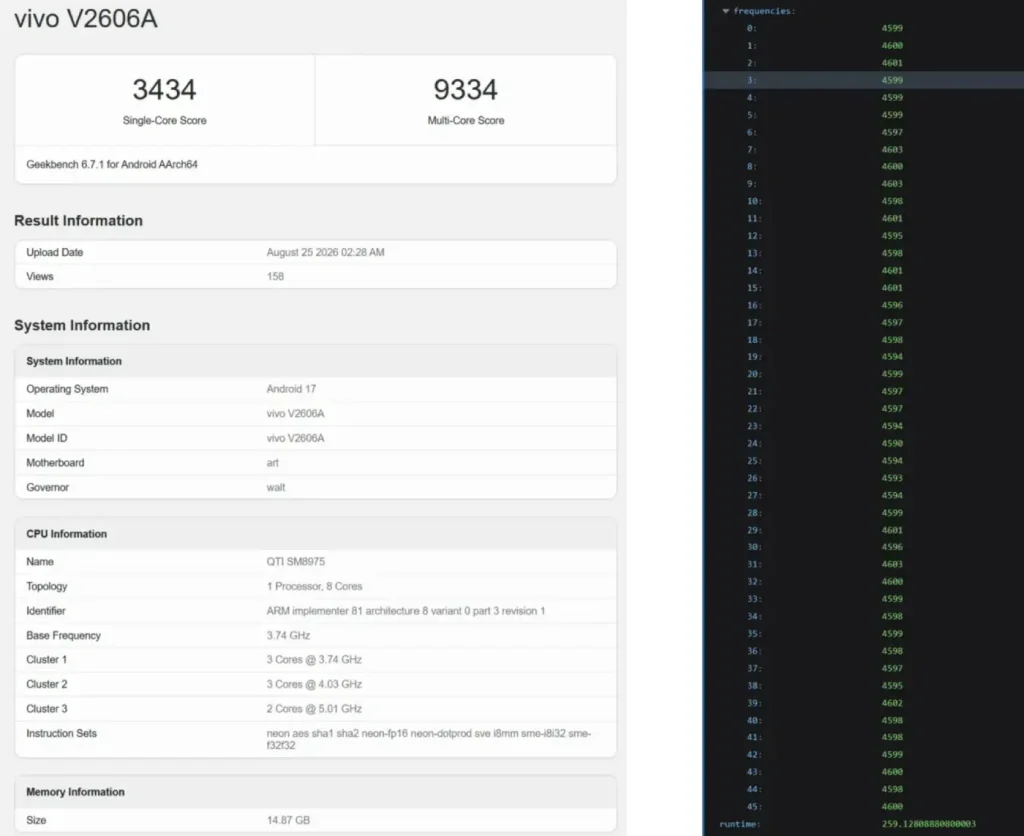
Task: Click the Upload Date label
Action: [54, 252]
